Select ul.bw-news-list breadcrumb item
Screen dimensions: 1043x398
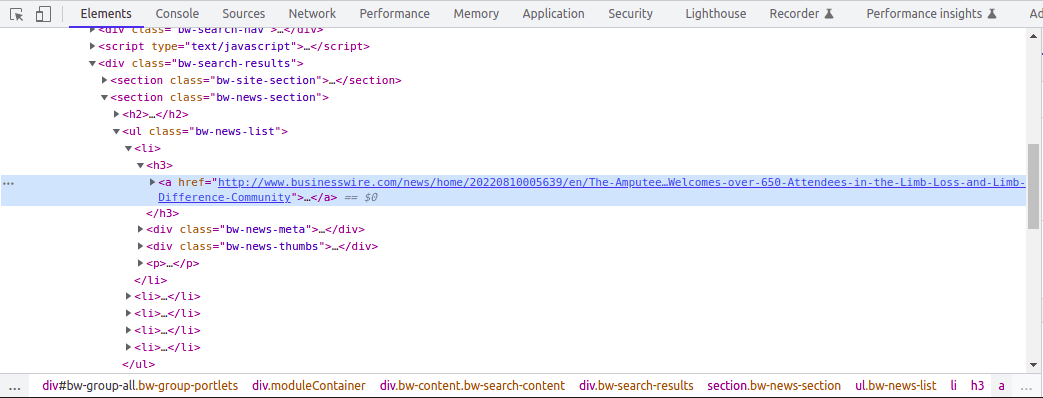click(895, 385)
